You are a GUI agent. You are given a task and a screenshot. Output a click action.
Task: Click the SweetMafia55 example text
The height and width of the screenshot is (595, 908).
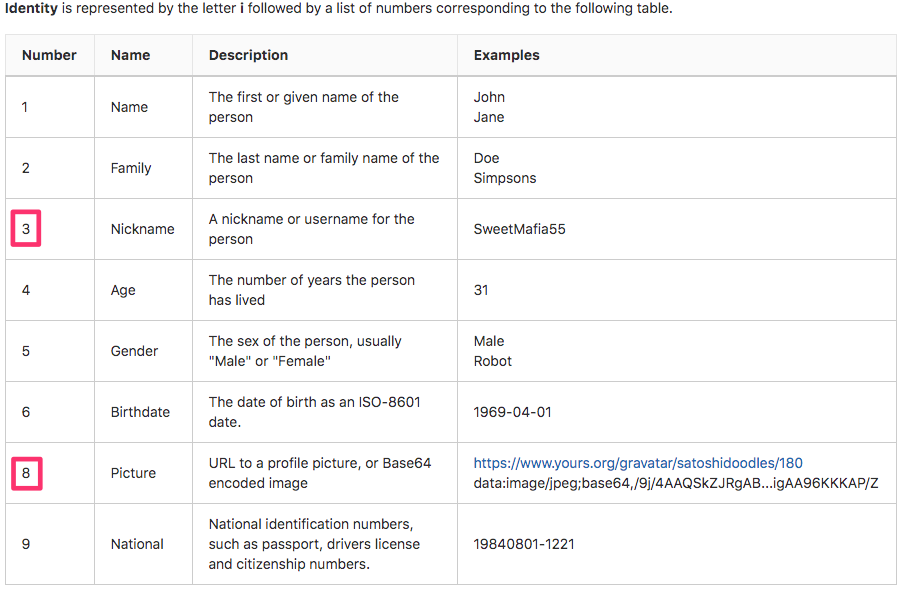click(x=519, y=229)
